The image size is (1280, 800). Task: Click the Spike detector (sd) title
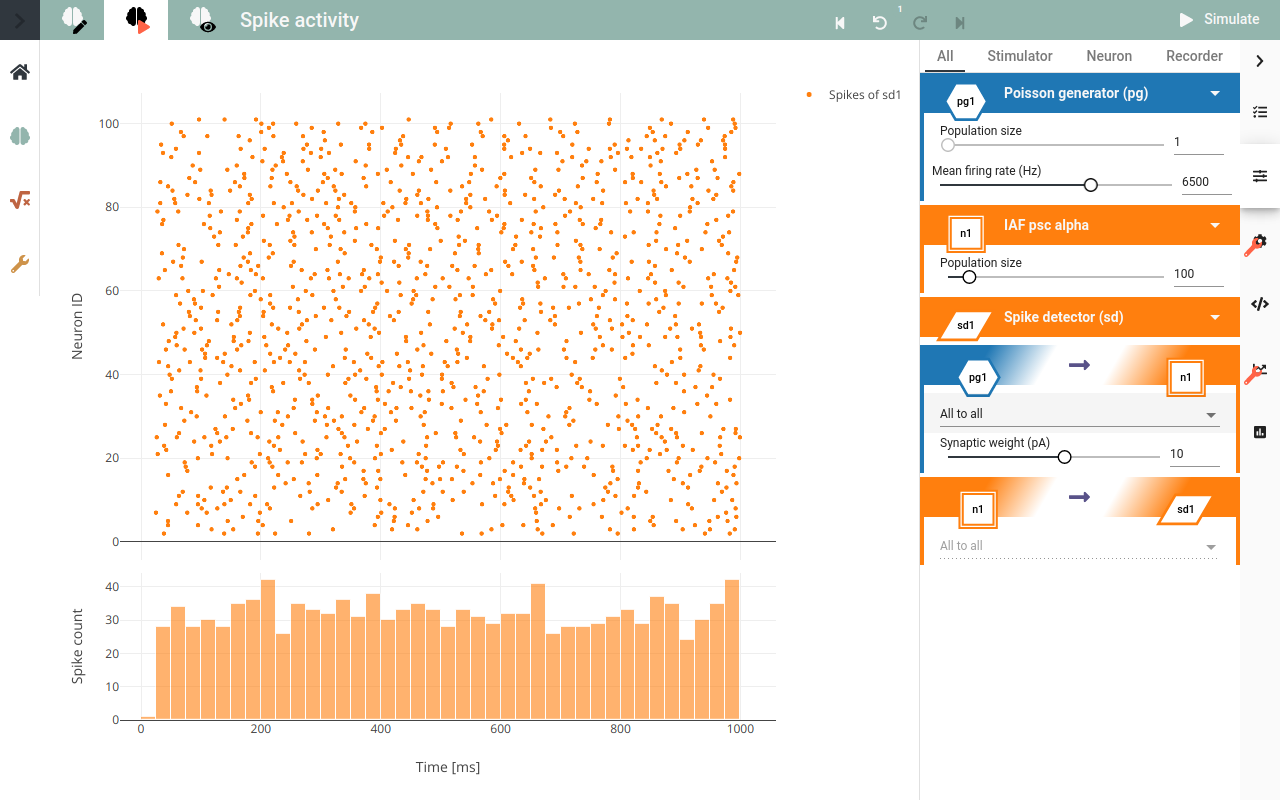pos(1064,317)
